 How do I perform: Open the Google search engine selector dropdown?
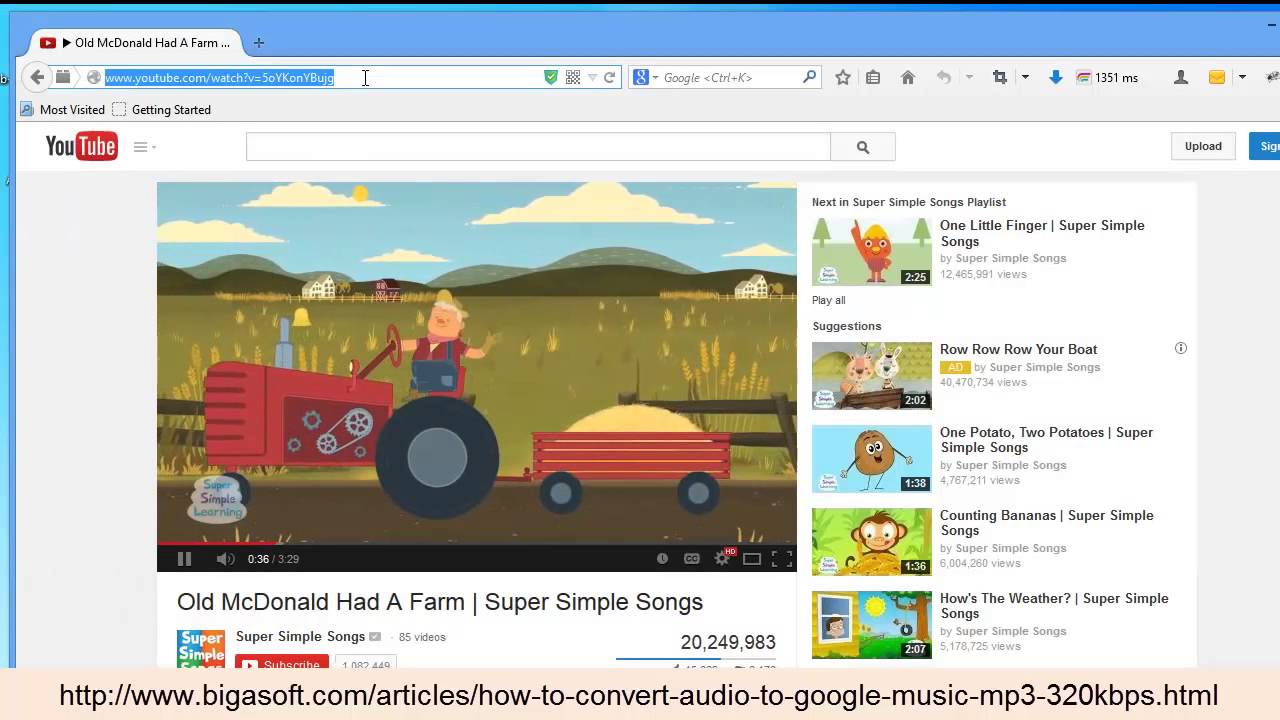click(x=646, y=77)
